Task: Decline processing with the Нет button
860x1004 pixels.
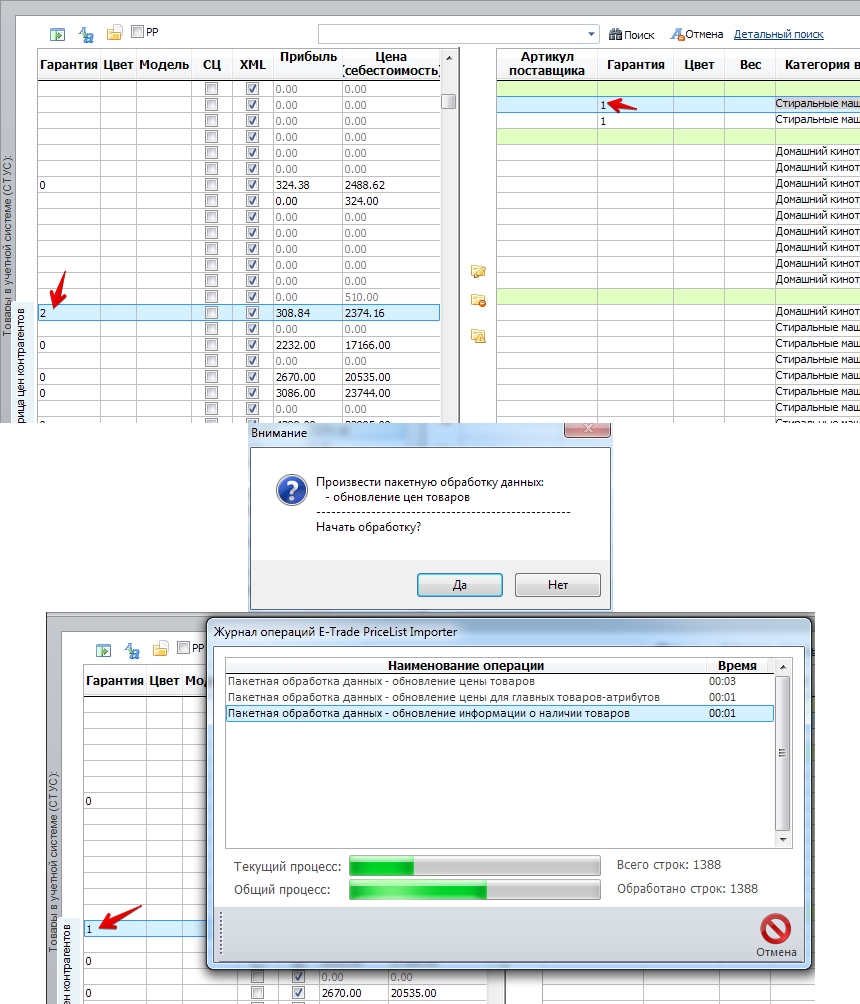Action: click(x=558, y=585)
